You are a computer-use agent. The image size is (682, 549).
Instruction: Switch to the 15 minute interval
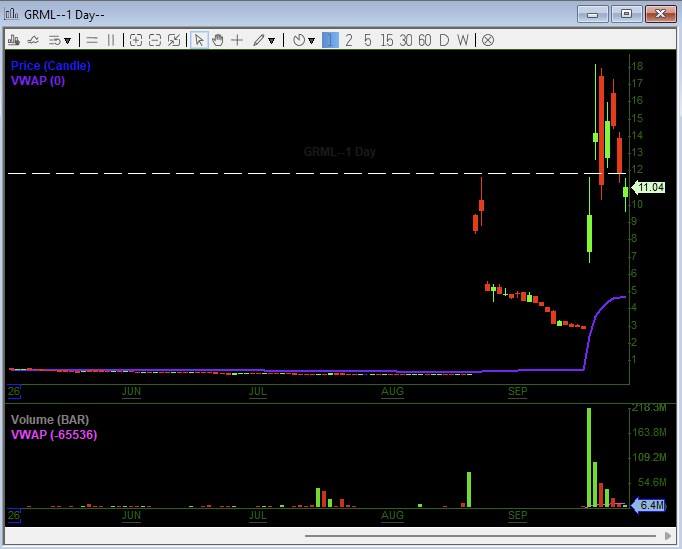386,40
